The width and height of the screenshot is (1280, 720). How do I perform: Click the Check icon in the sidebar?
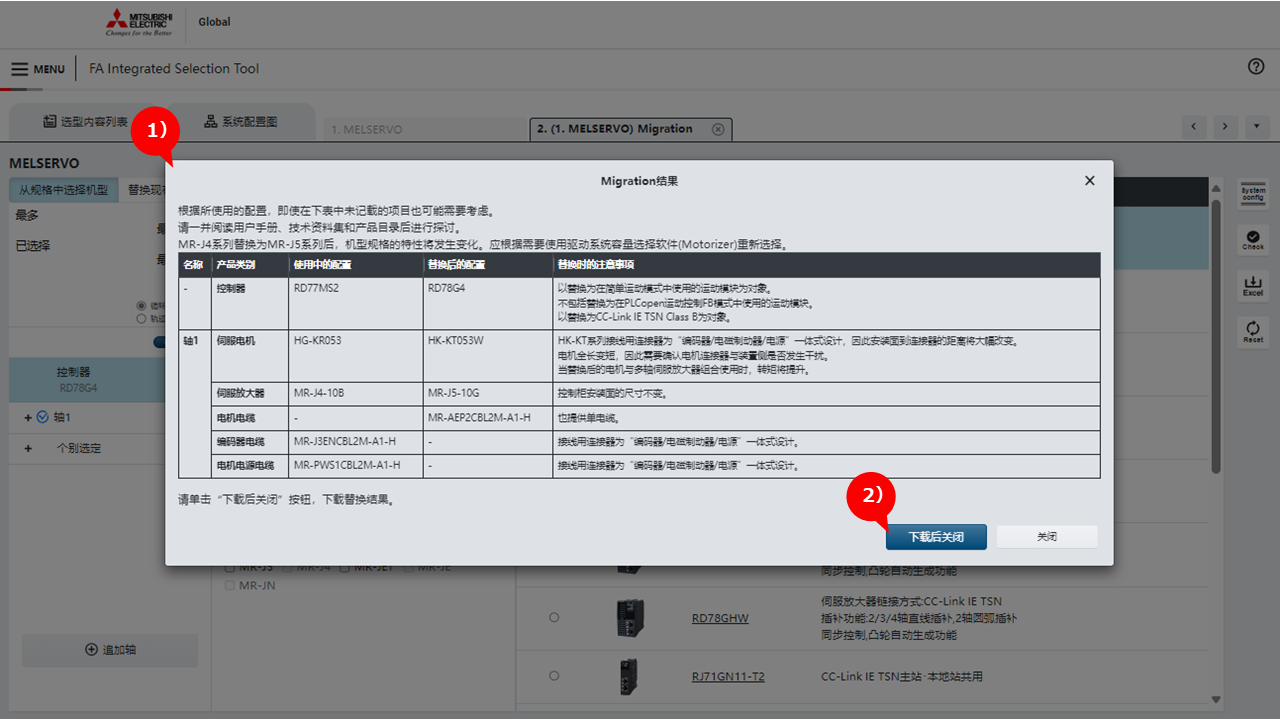point(1253,239)
